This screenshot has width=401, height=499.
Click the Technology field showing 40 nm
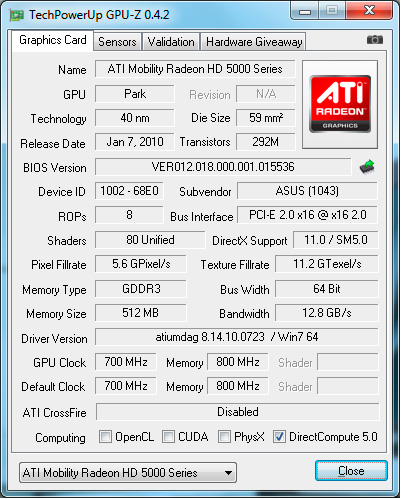[135, 118]
